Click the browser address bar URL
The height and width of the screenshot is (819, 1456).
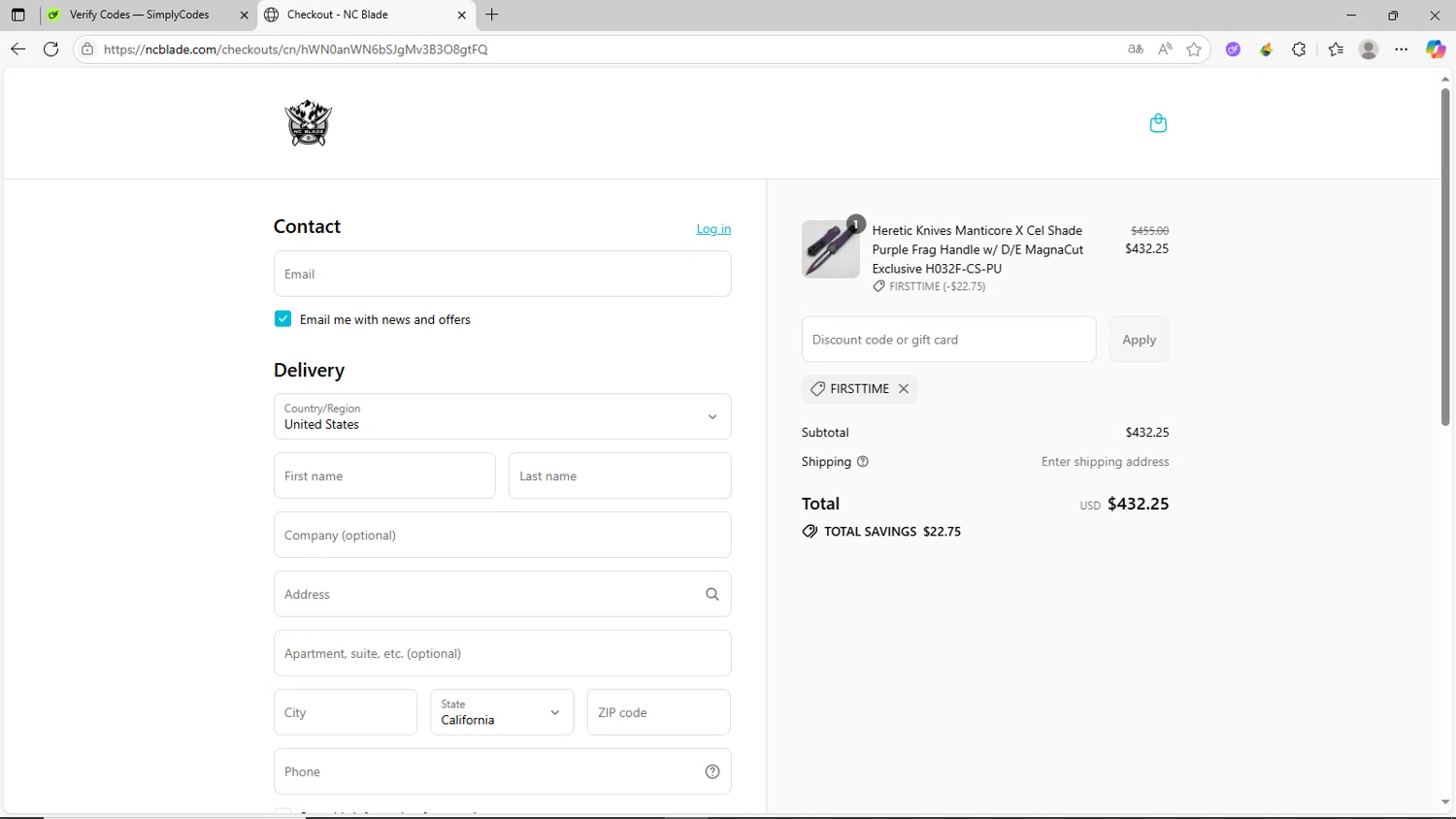click(x=296, y=49)
